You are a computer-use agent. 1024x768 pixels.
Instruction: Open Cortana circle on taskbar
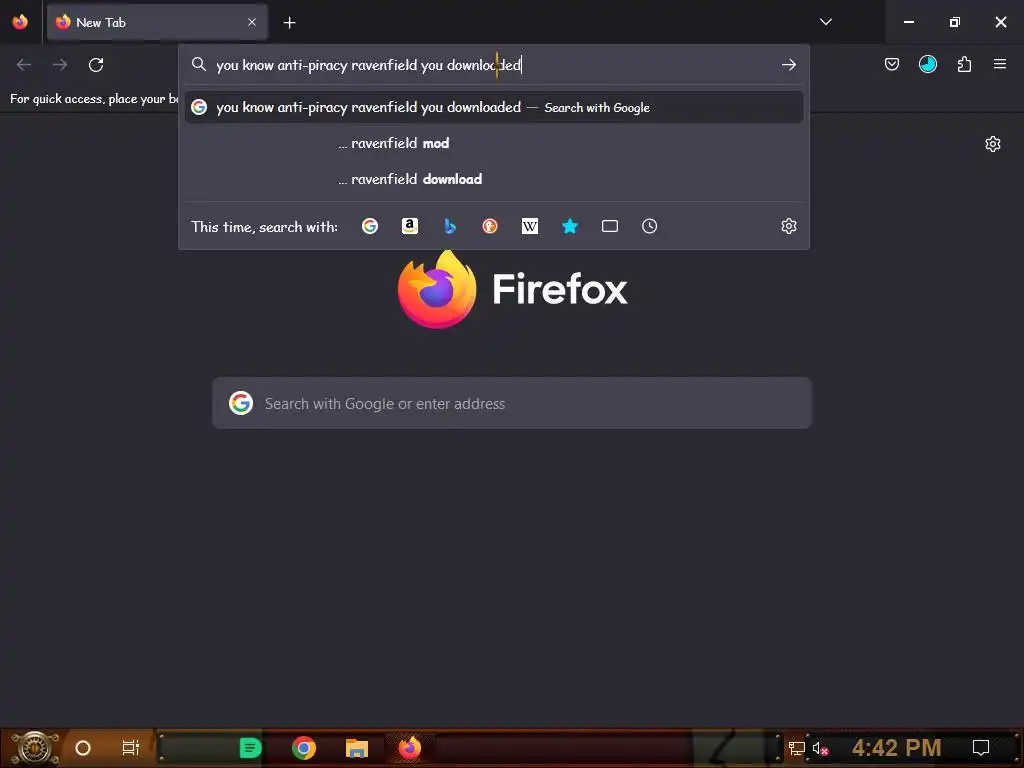tap(83, 748)
